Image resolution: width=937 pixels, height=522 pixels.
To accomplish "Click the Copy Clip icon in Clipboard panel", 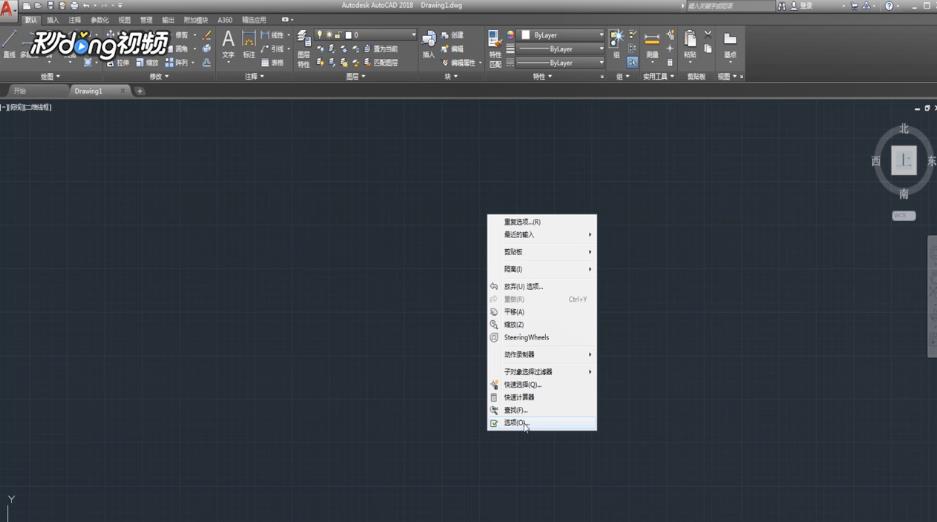I will pyautogui.click(x=708, y=48).
